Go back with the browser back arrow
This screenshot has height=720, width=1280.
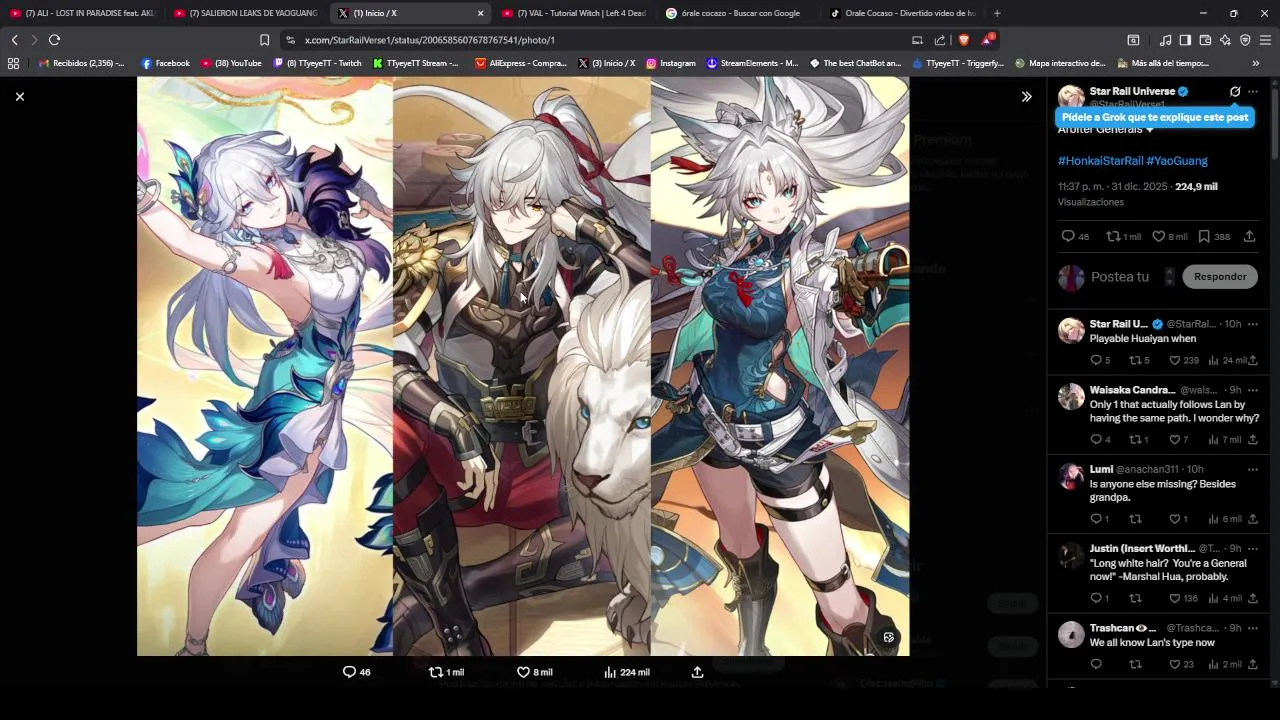coord(14,40)
